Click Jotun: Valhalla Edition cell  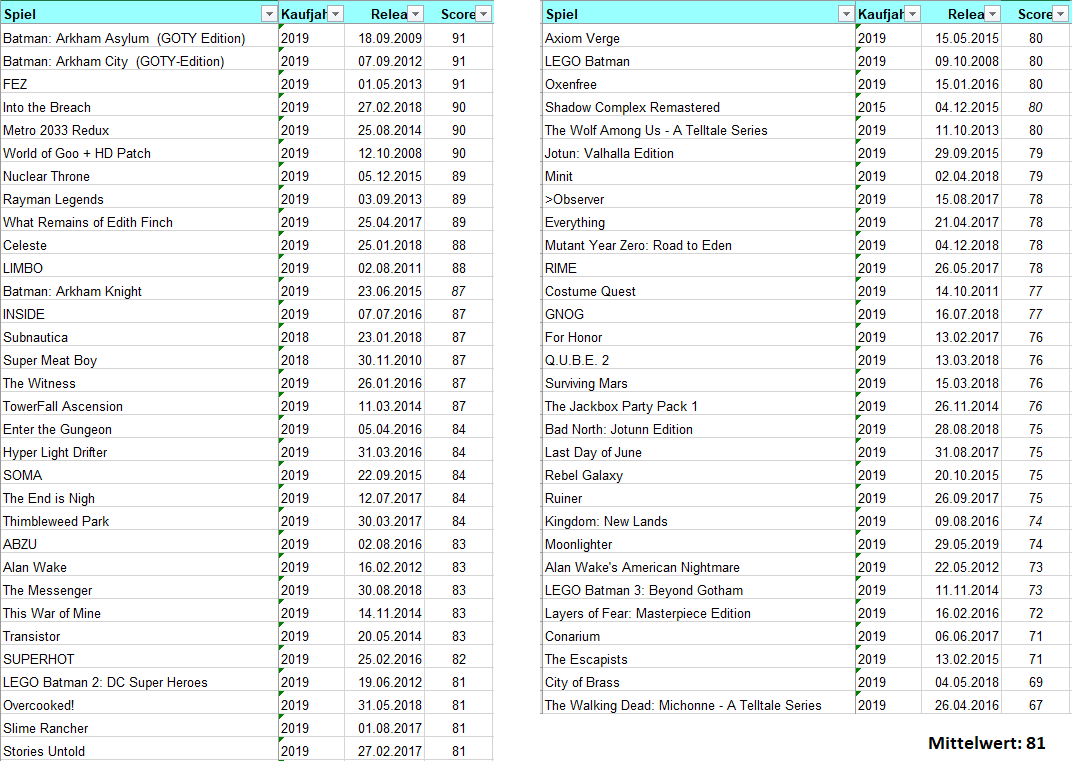pyautogui.click(x=698, y=153)
